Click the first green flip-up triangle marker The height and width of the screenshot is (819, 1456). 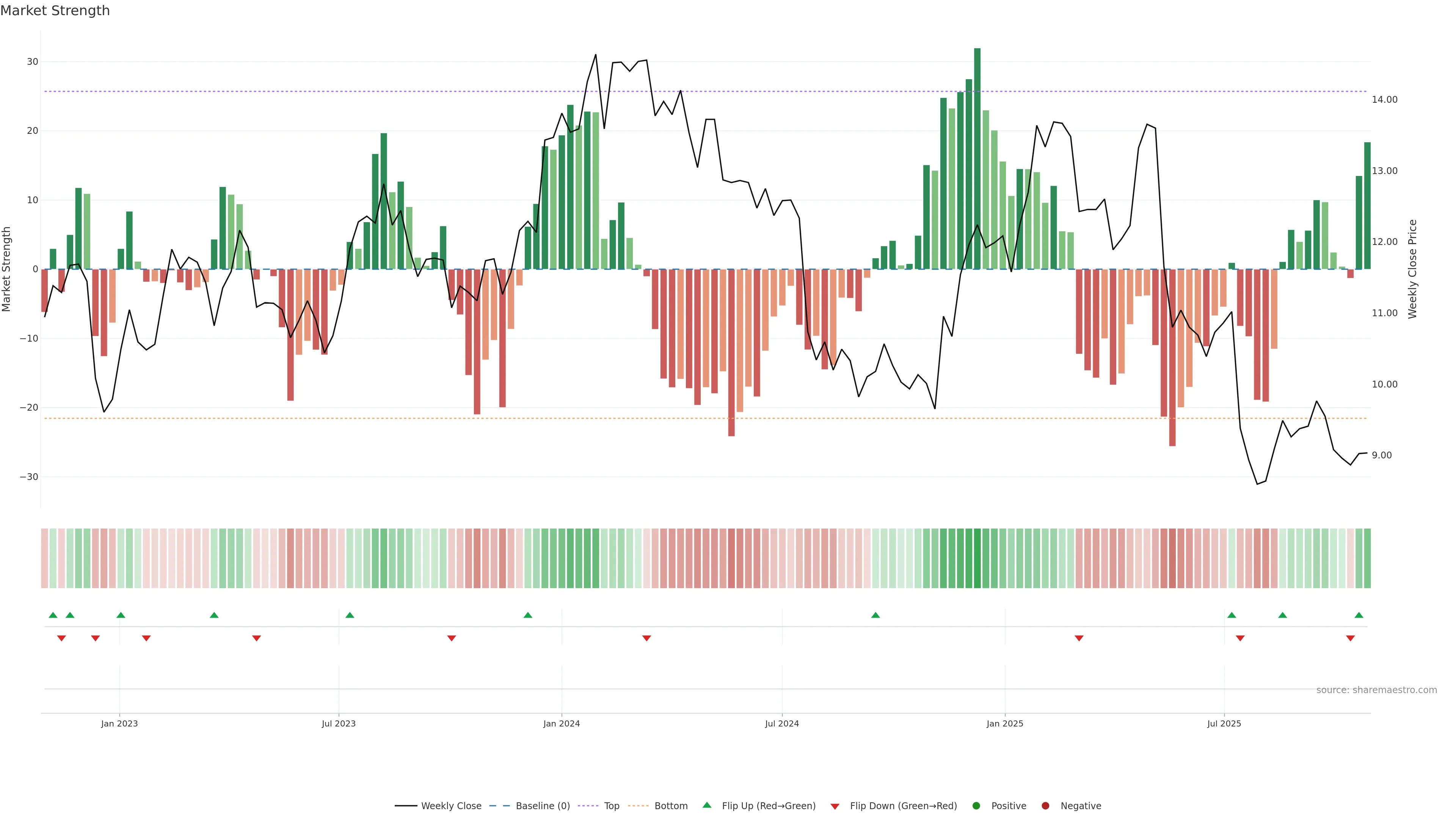(x=53, y=615)
